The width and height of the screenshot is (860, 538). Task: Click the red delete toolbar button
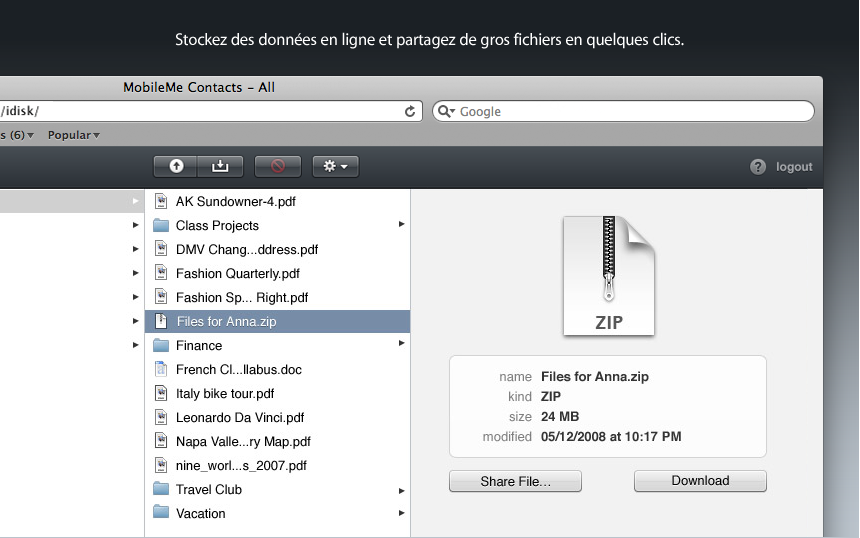click(x=278, y=166)
